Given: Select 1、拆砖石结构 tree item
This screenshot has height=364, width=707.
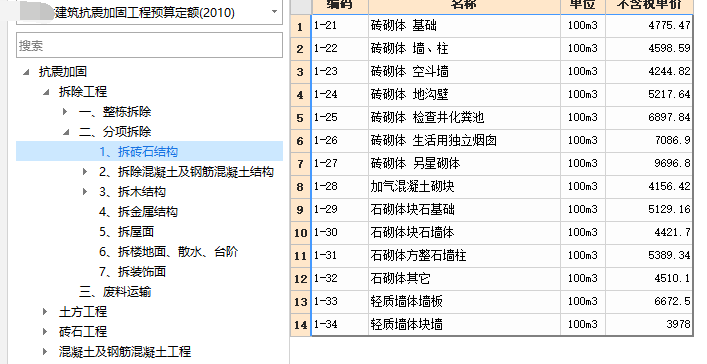Looking at the screenshot, I should tap(138, 152).
